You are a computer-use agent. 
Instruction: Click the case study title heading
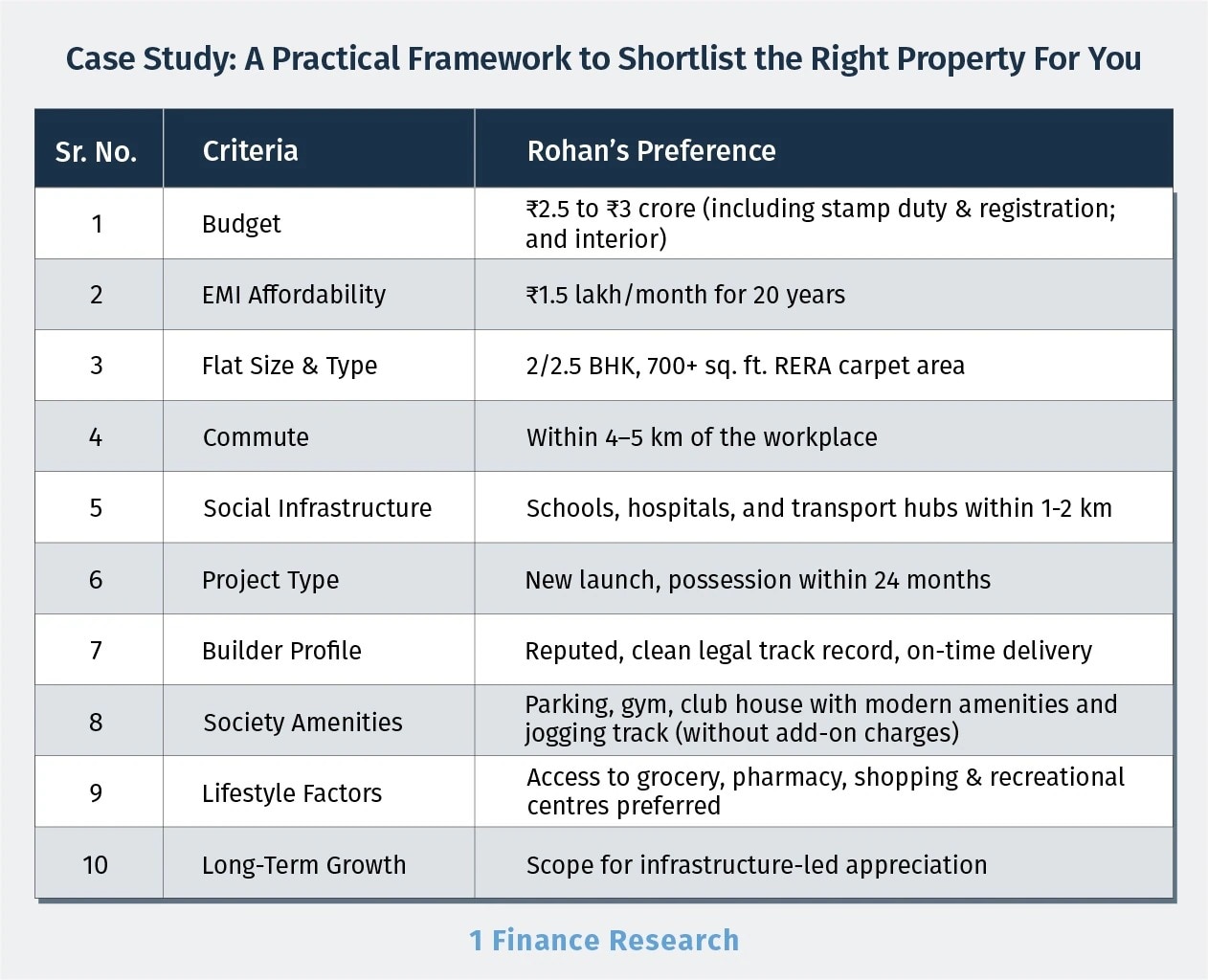coord(603,59)
